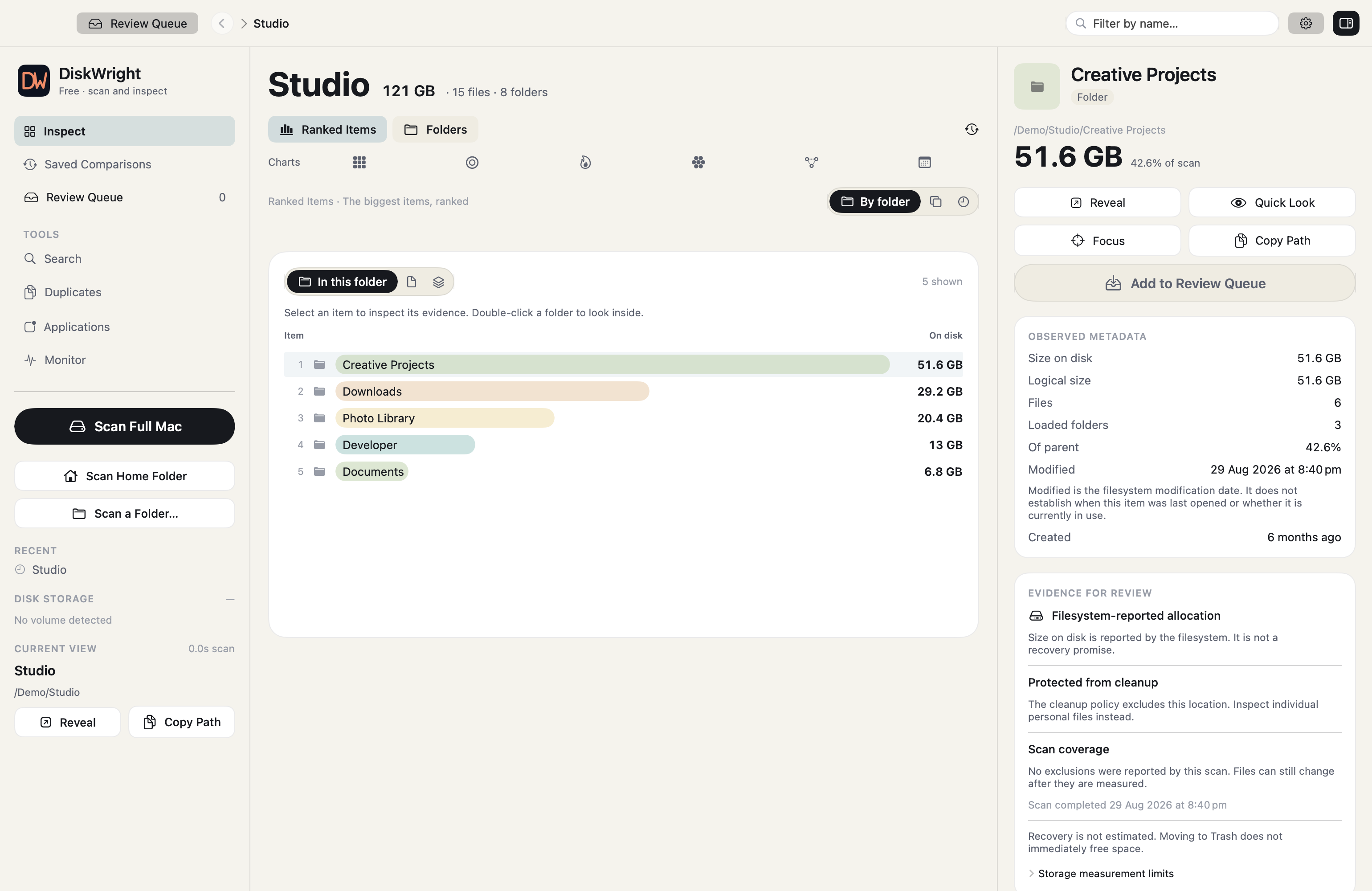Image resolution: width=1372 pixels, height=891 pixels.
Task: Toggle the inspector sidebar panel icon
Action: coord(1346,23)
